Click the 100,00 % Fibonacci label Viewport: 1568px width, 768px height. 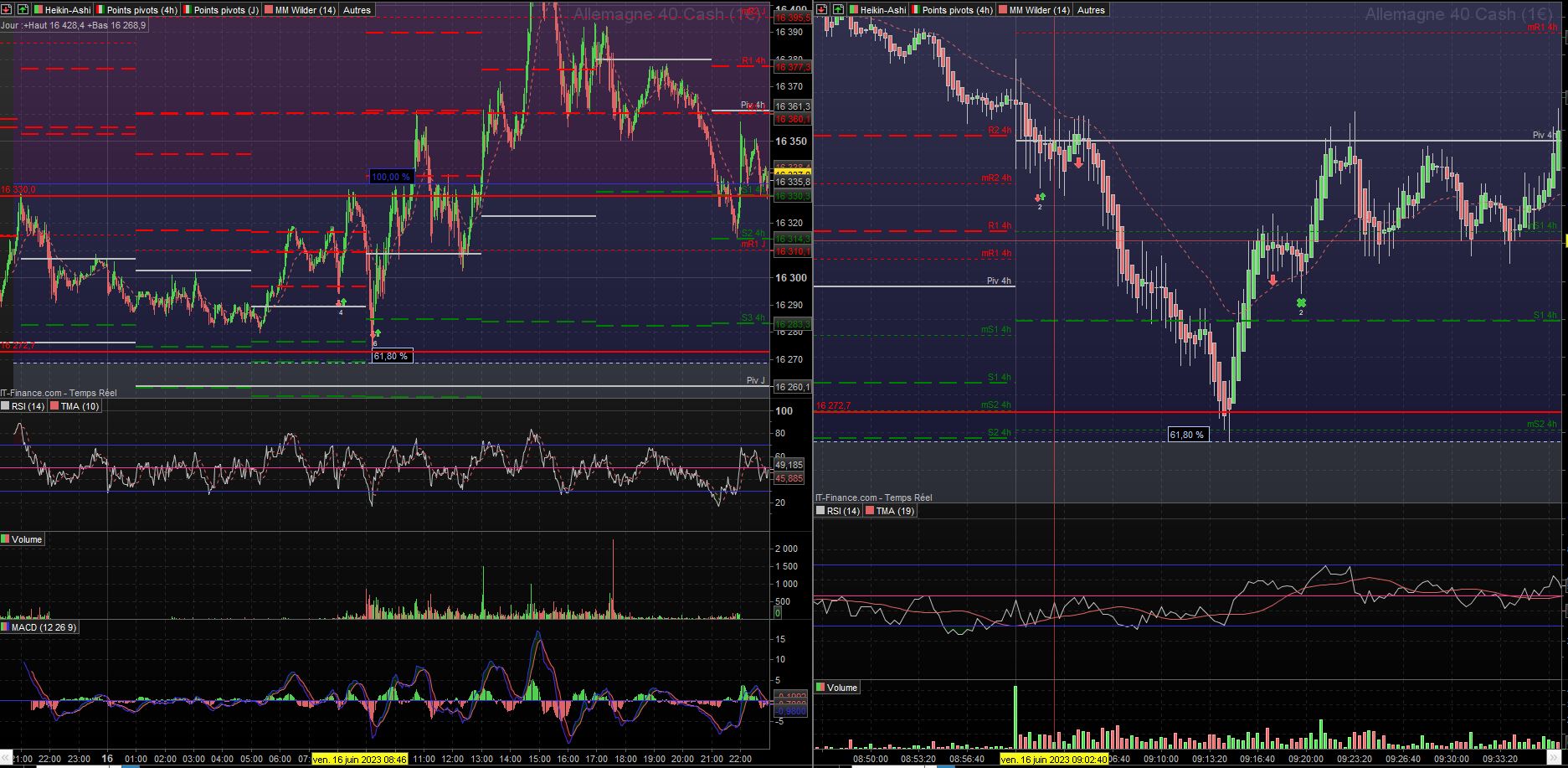pos(391,177)
